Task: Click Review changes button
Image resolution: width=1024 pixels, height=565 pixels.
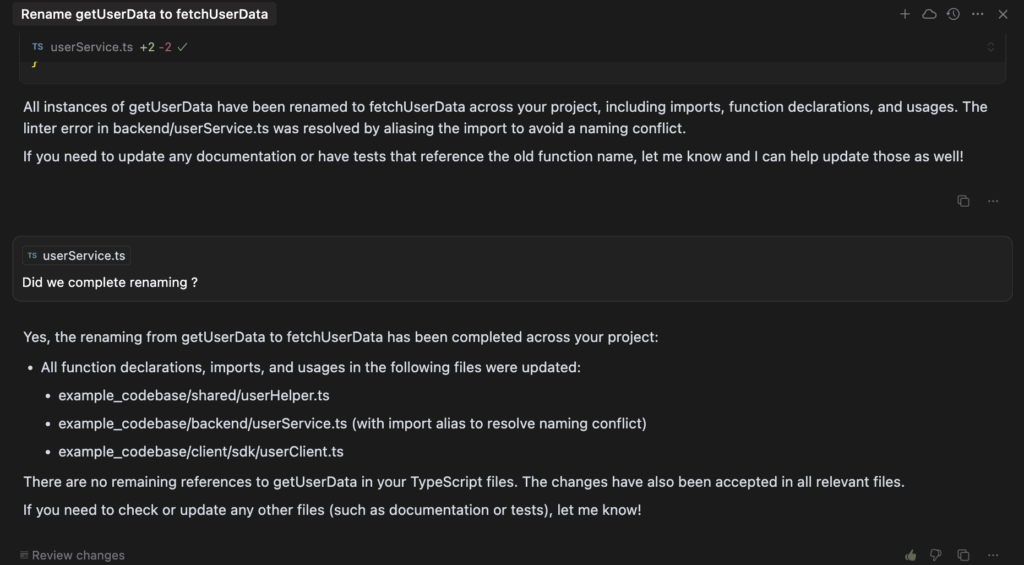Action: [x=78, y=555]
